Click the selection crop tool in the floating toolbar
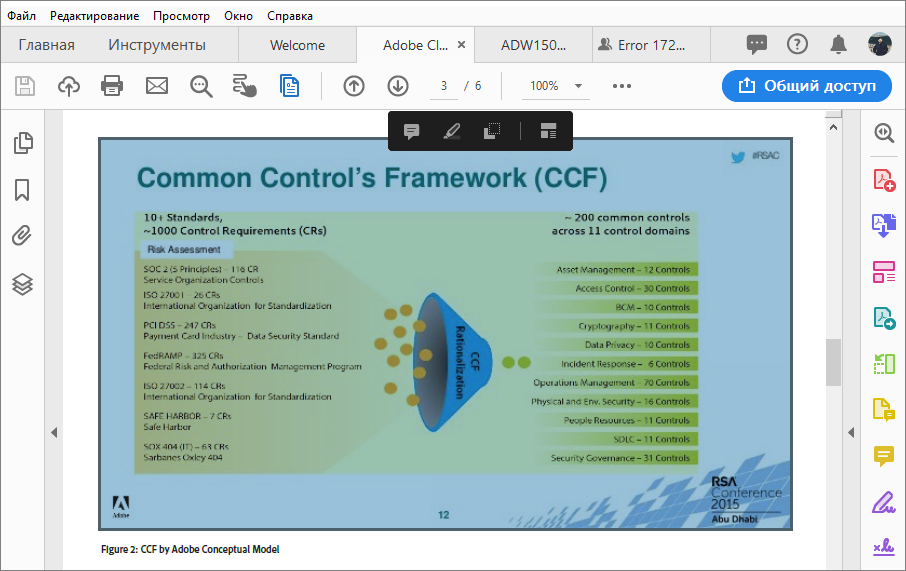This screenshot has width=906, height=571. click(492, 131)
